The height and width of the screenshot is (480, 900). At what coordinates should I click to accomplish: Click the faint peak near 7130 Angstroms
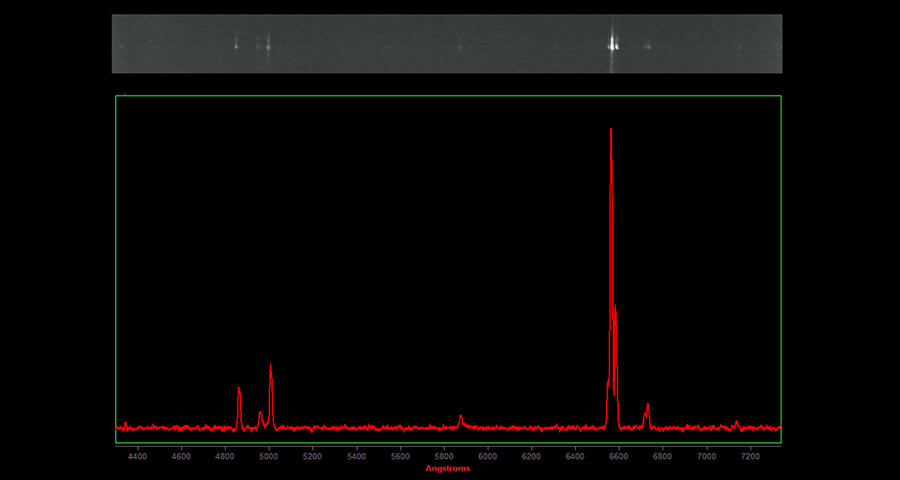pos(736,422)
